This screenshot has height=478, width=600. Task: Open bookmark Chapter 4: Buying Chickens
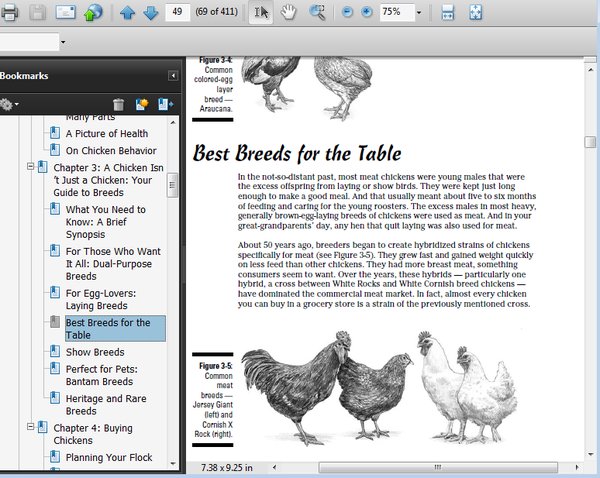[93, 434]
